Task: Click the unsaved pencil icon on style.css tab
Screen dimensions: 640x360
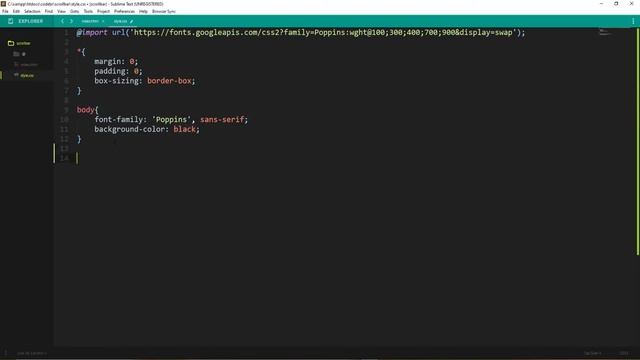Action: pos(131,21)
